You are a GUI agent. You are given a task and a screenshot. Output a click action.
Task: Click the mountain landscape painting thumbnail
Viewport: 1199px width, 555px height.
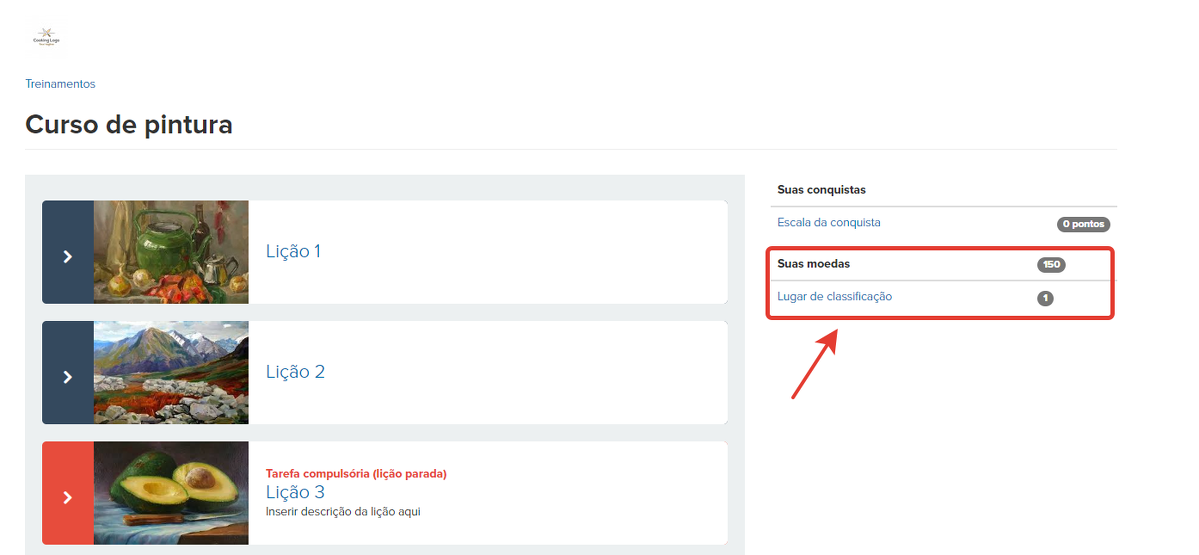(171, 372)
